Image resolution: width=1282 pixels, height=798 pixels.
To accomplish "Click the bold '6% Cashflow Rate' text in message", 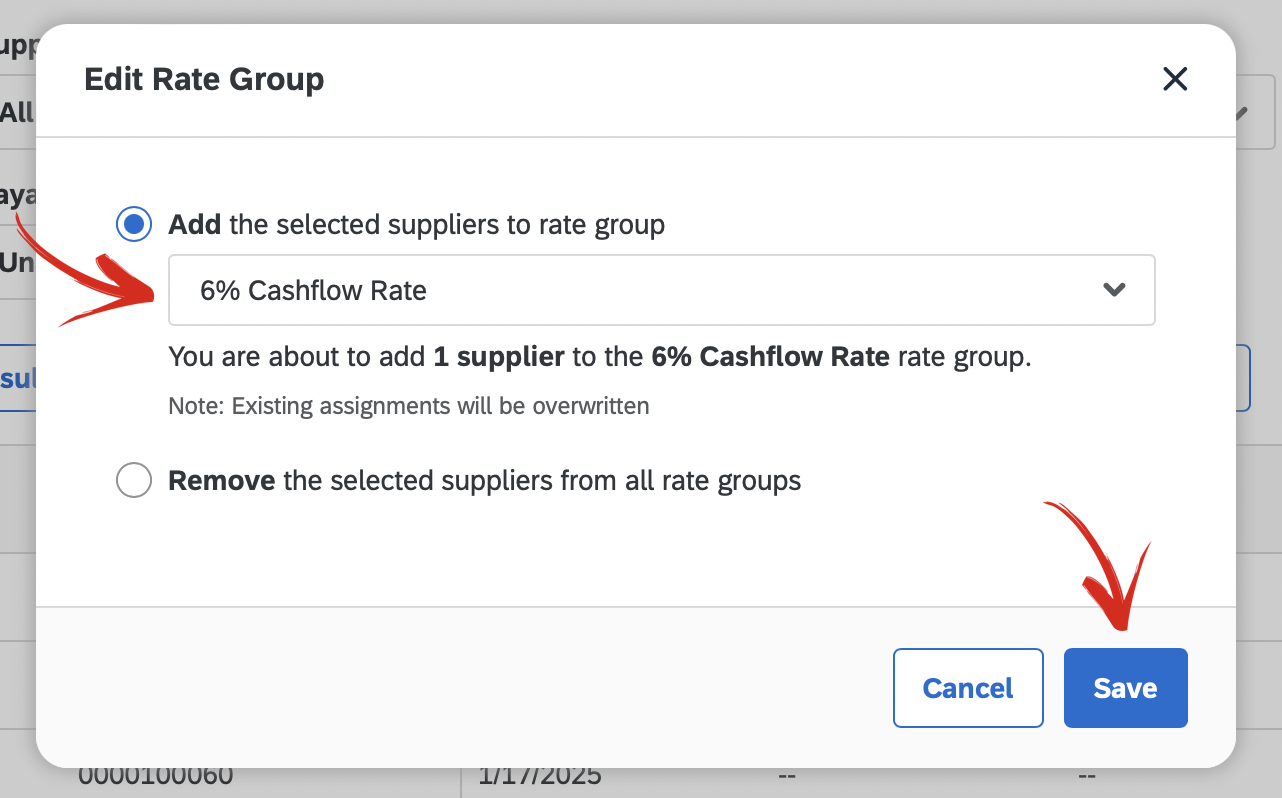I will (x=770, y=357).
